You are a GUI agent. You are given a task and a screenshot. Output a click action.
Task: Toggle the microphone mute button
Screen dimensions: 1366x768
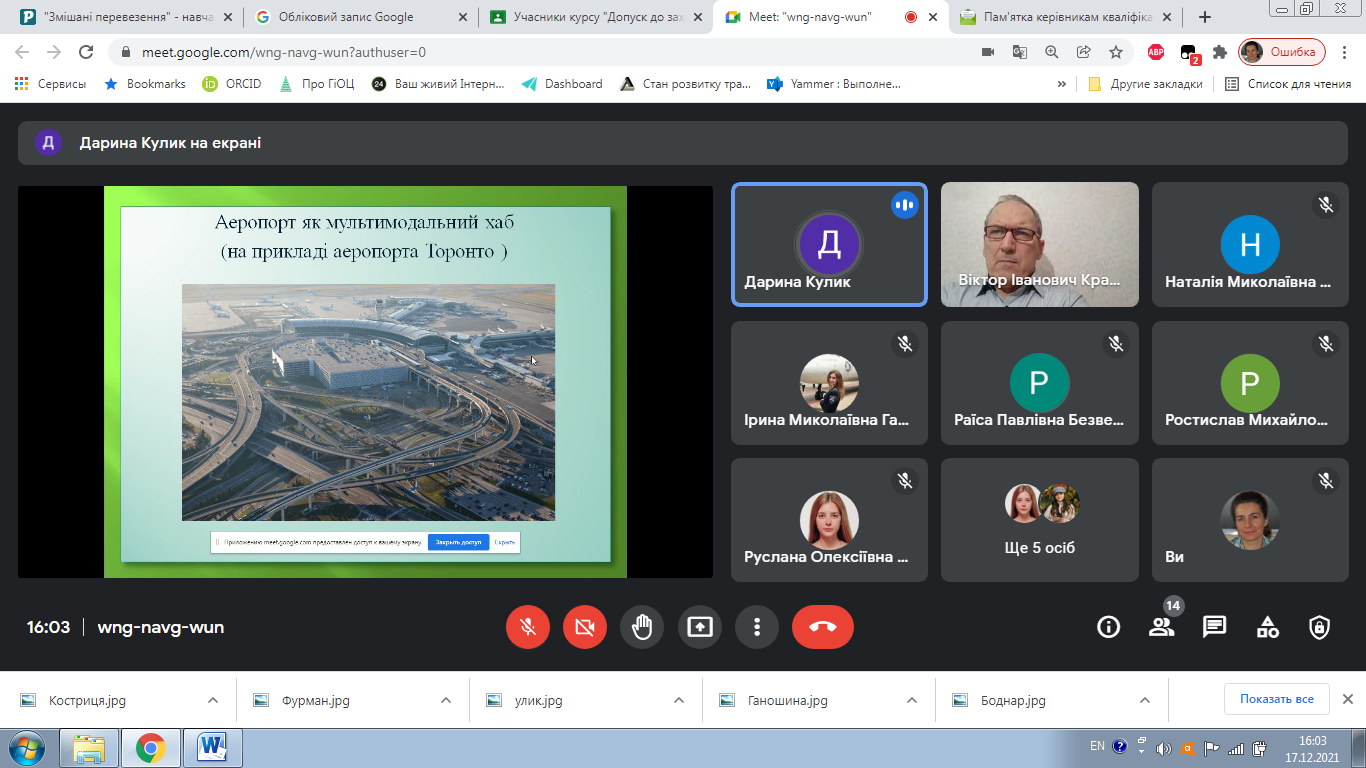(x=528, y=627)
